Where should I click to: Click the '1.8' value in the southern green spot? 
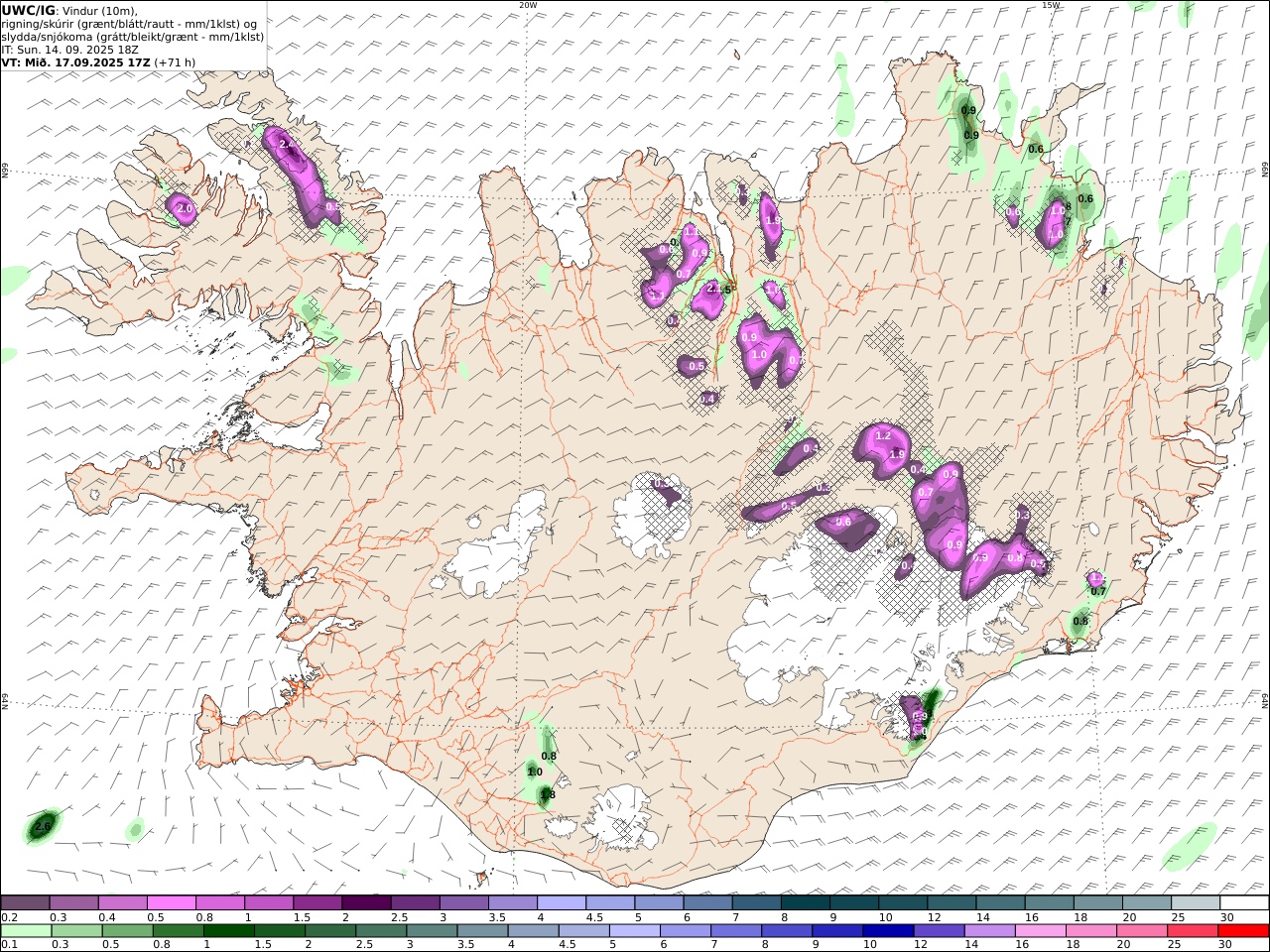[548, 794]
